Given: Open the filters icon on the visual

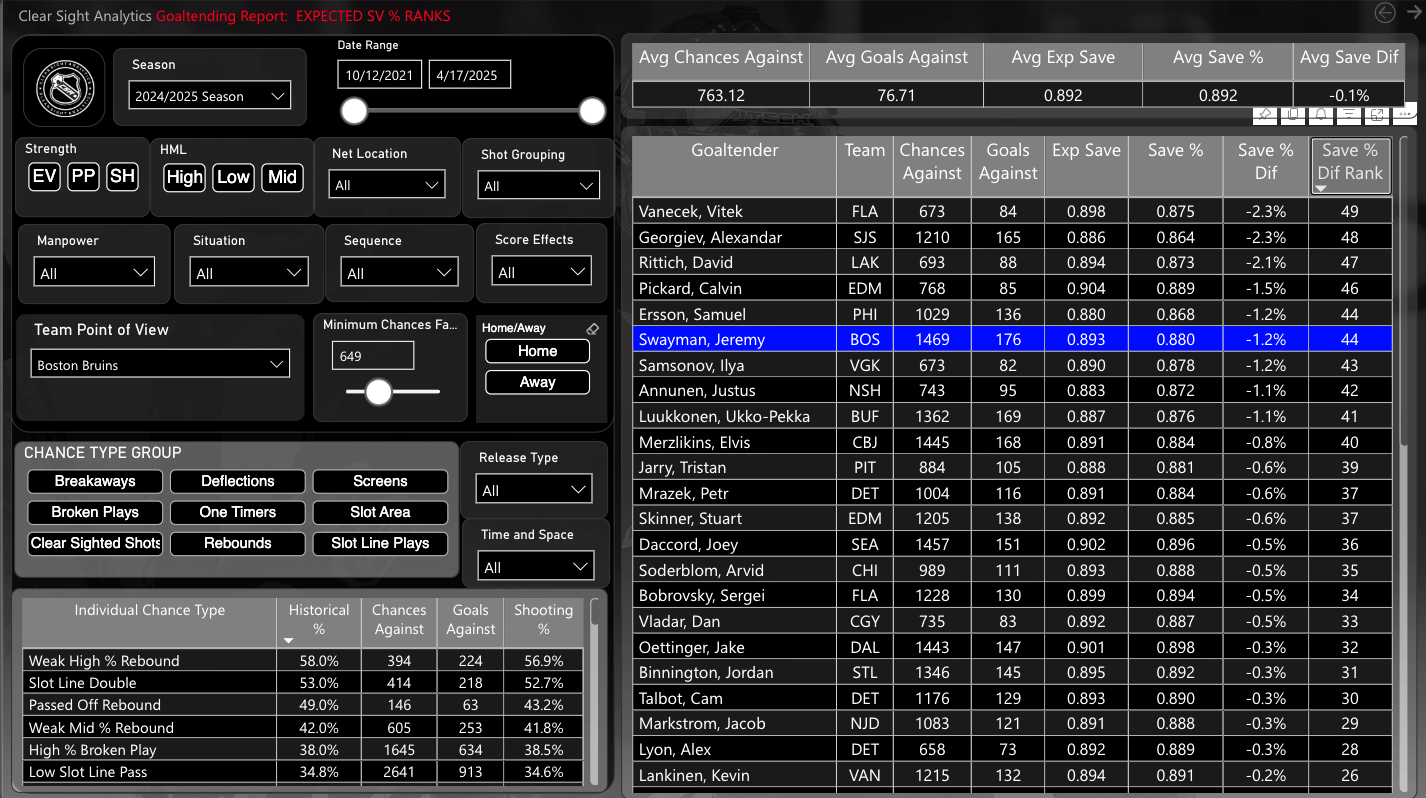Looking at the screenshot, I should tap(1349, 114).
